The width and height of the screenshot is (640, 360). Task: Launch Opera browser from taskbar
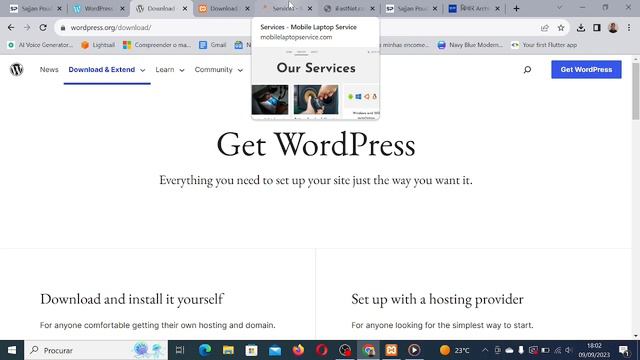322,350
